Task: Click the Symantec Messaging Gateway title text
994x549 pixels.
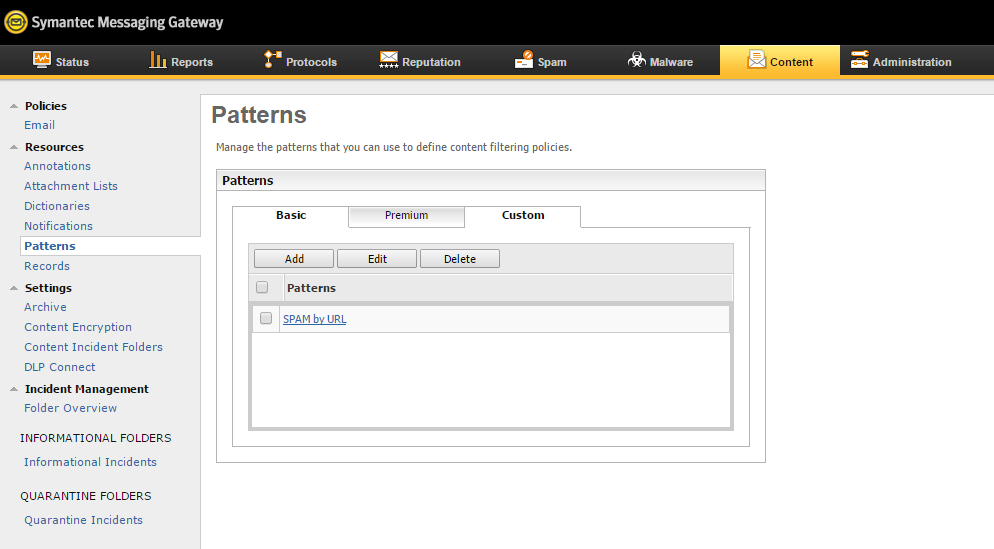Action: click(127, 22)
